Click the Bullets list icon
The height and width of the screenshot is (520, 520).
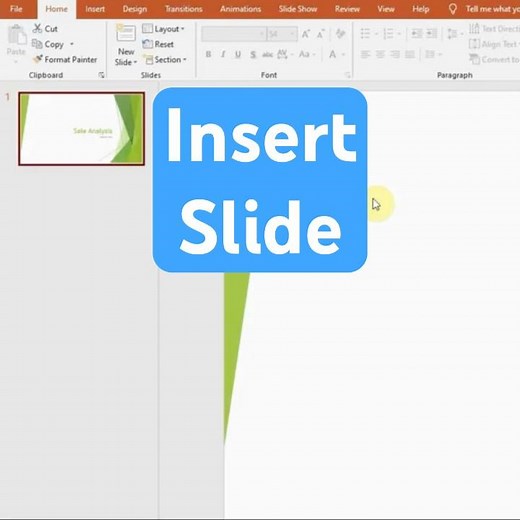[x=366, y=34]
